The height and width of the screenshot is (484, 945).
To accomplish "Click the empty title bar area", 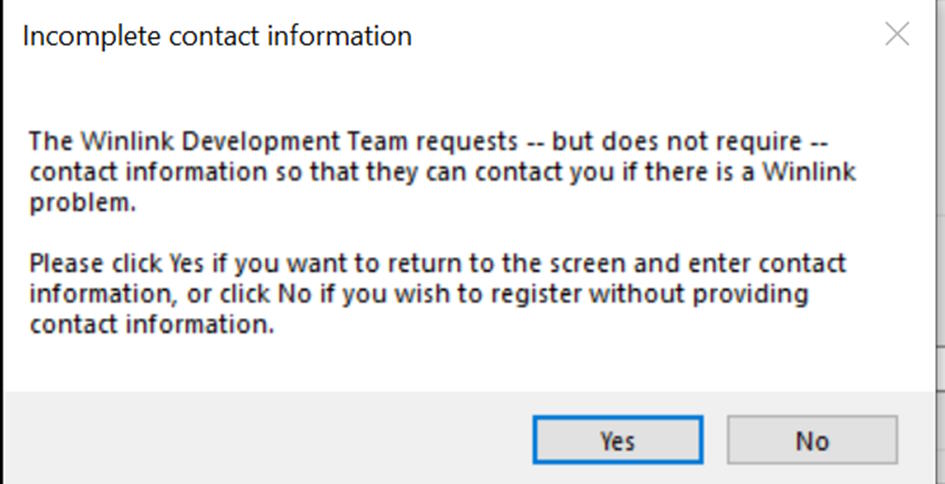I will tap(640, 37).
